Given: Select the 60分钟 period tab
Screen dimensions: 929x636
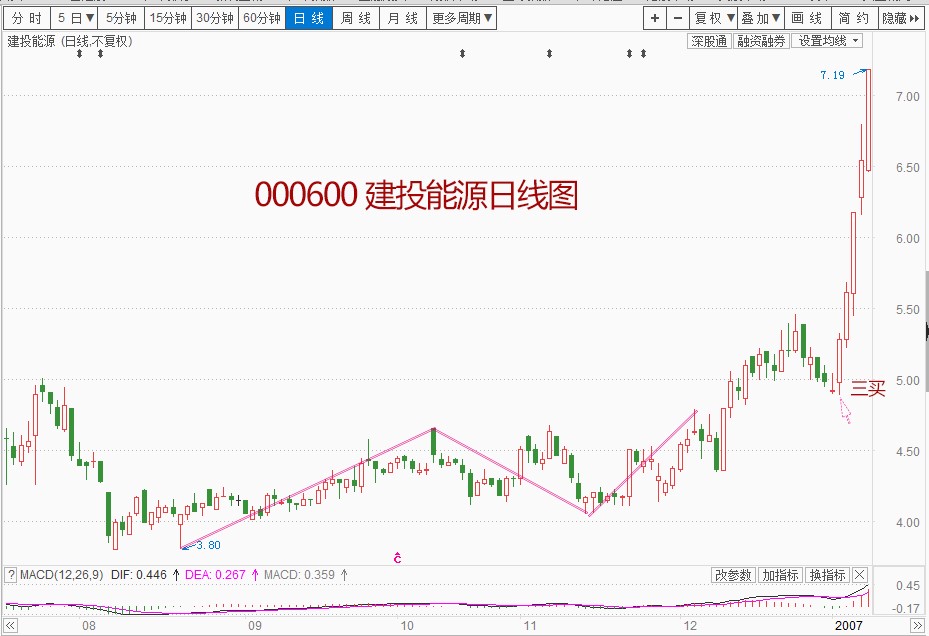Looking at the screenshot, I should click(261, 18).
